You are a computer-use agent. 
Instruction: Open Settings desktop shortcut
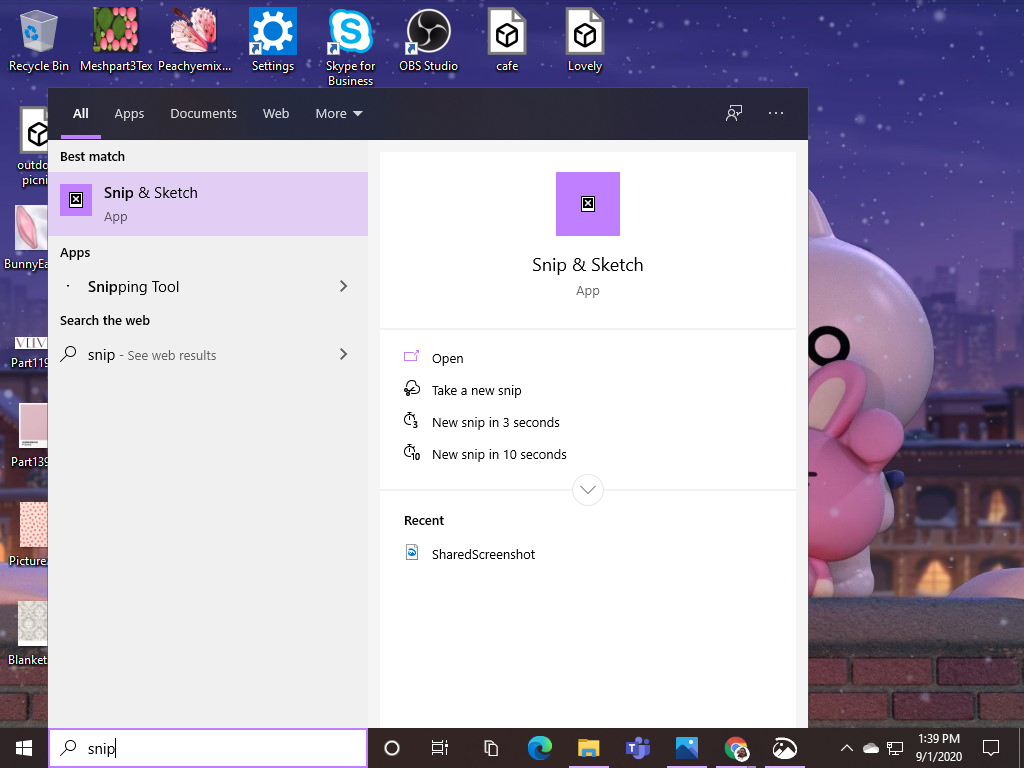pos(273,40)
